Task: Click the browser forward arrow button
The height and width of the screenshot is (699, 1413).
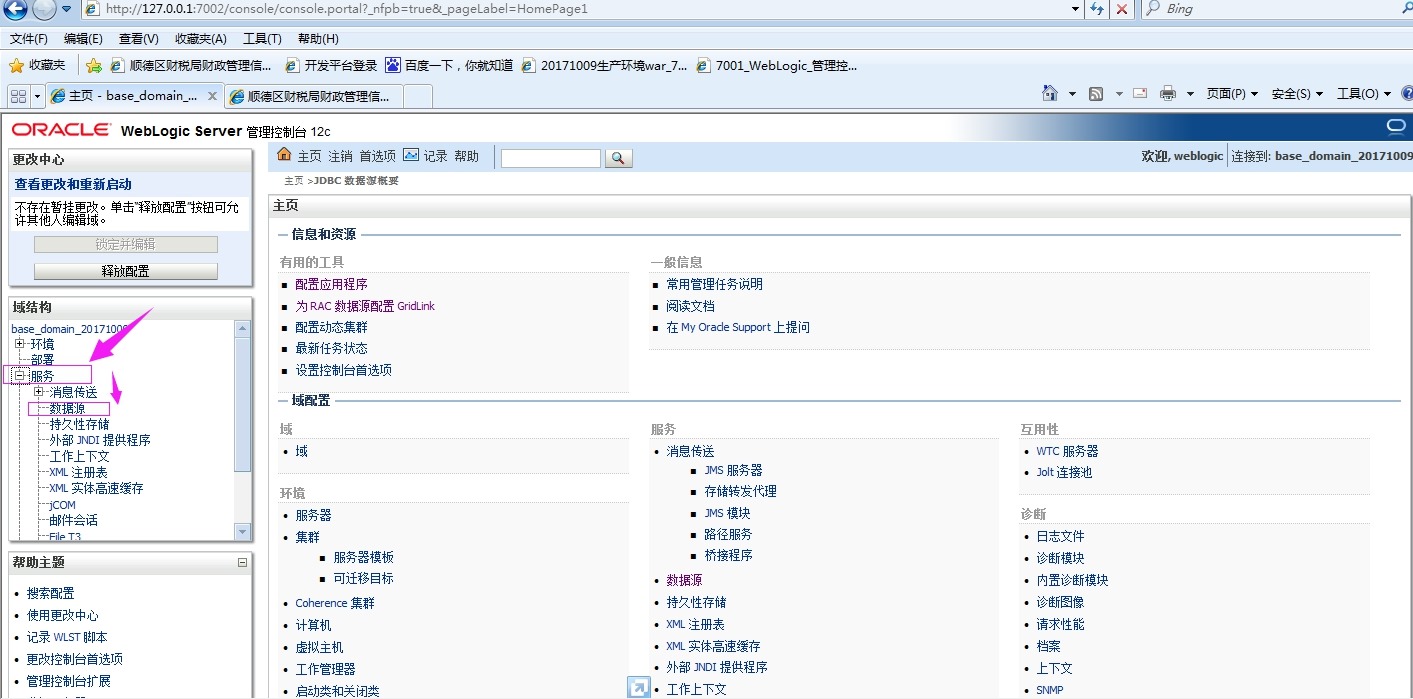Action: tap(45, 10)
